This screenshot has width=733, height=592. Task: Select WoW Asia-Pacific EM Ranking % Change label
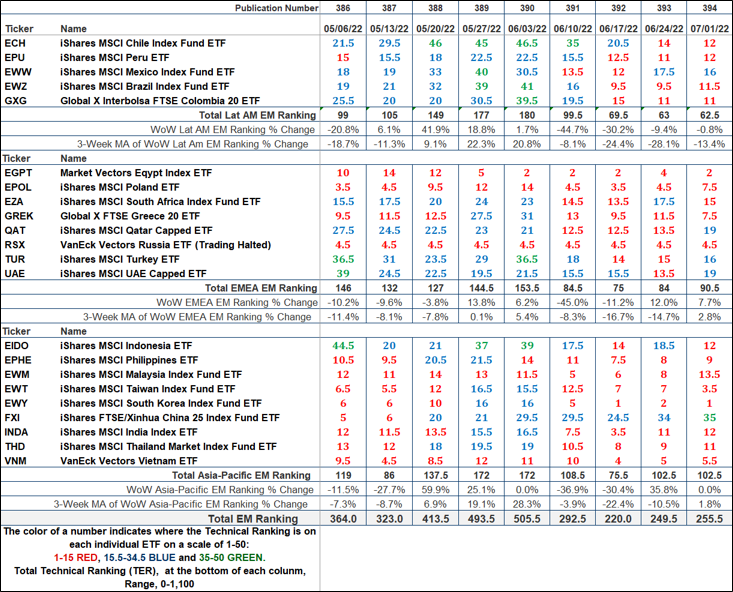click(x=220, y=491)
